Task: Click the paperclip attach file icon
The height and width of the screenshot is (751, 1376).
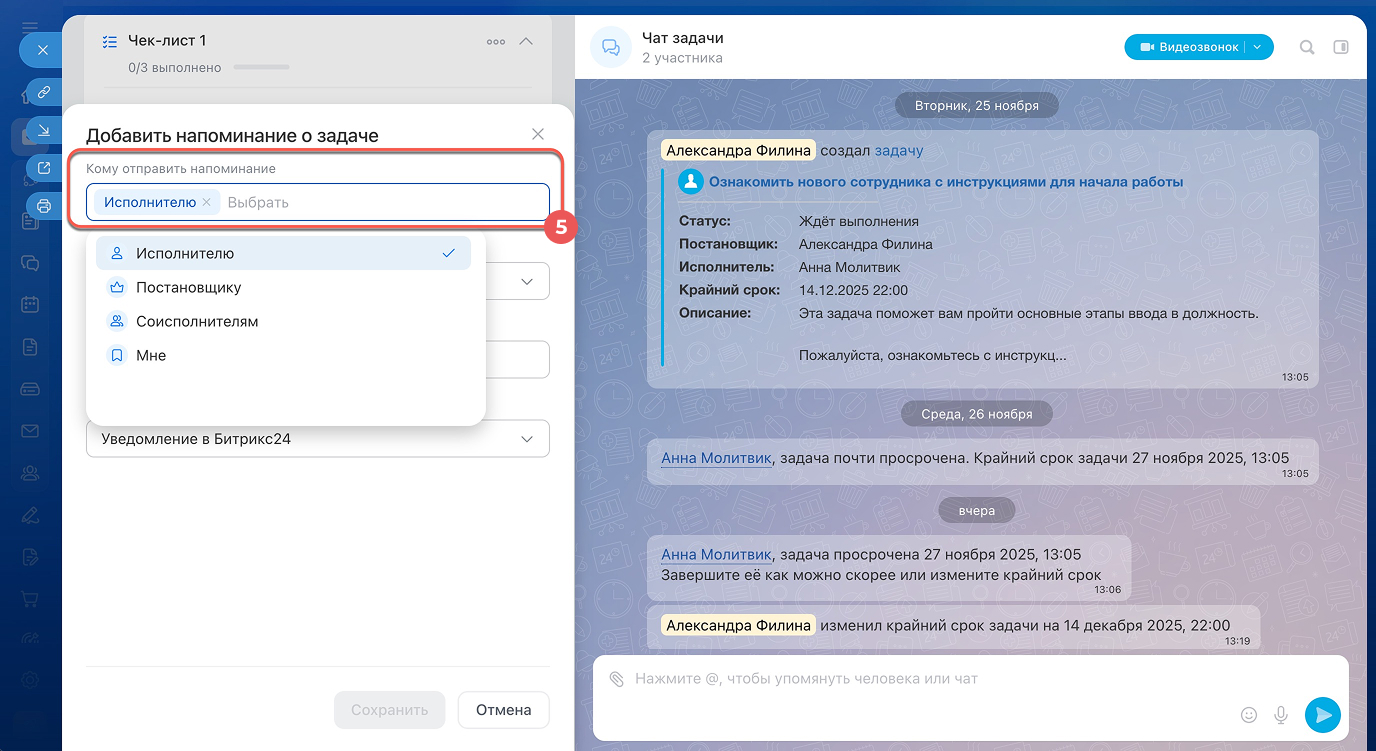Action: pyautogui.click(x=617, y=679)
